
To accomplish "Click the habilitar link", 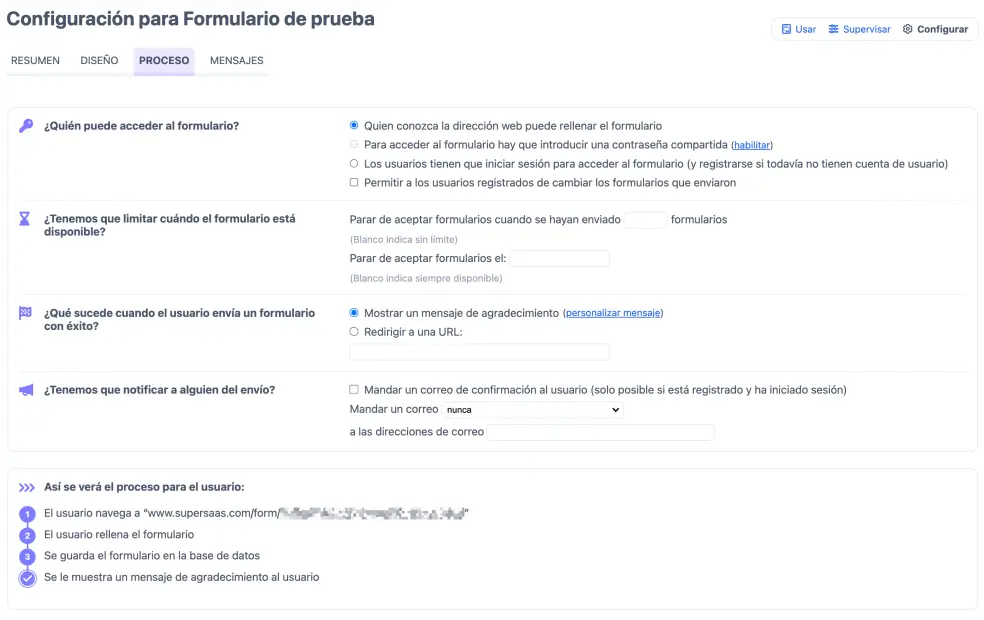I will tap(752, 144).
